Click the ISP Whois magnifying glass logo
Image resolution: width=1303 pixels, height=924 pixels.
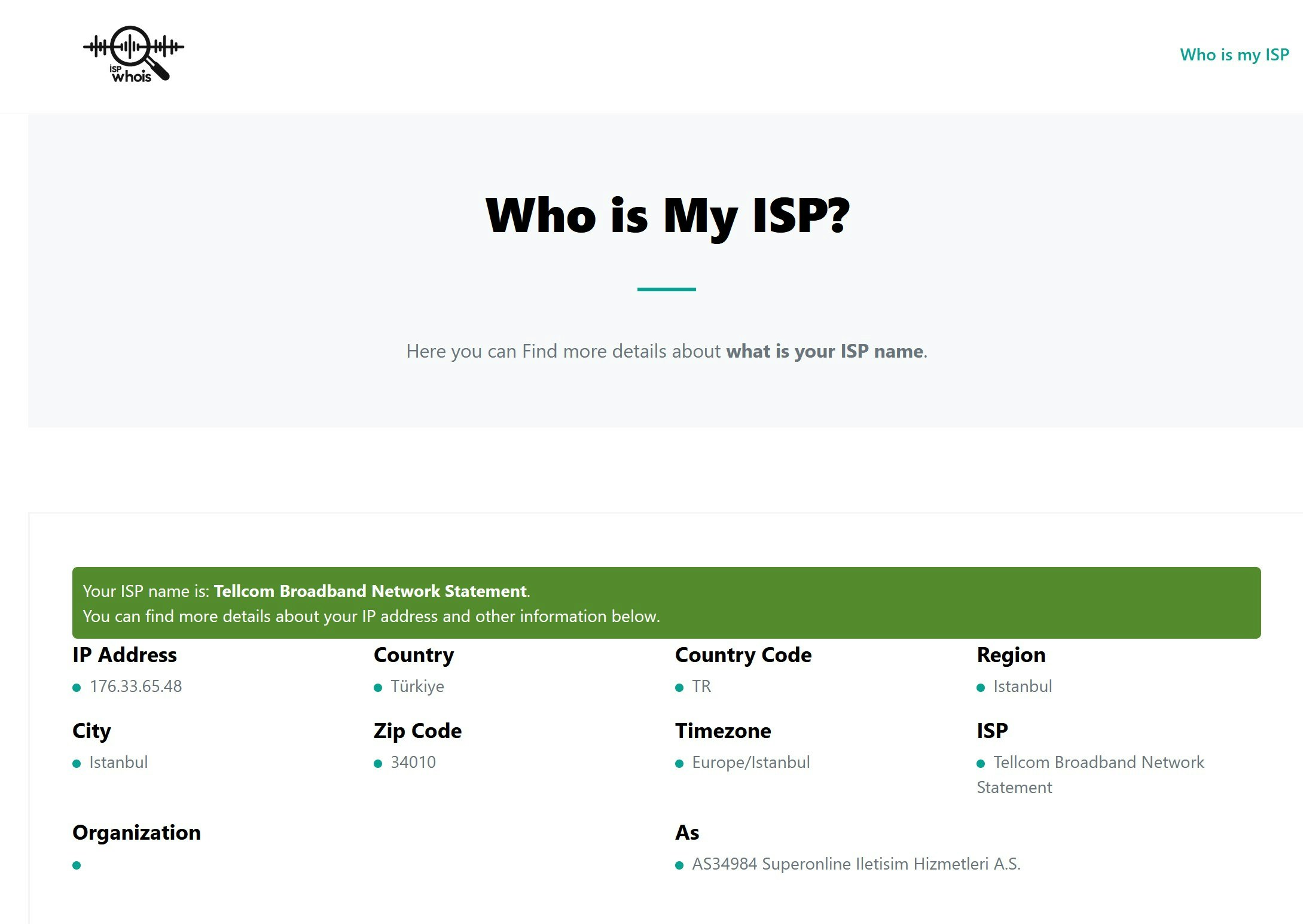pos(132,54)
